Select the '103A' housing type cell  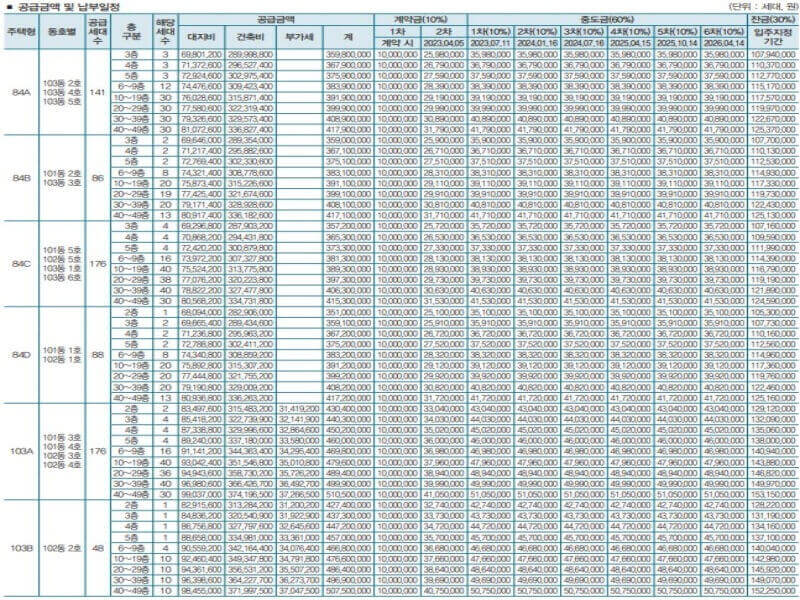click(x=21, y=451)
